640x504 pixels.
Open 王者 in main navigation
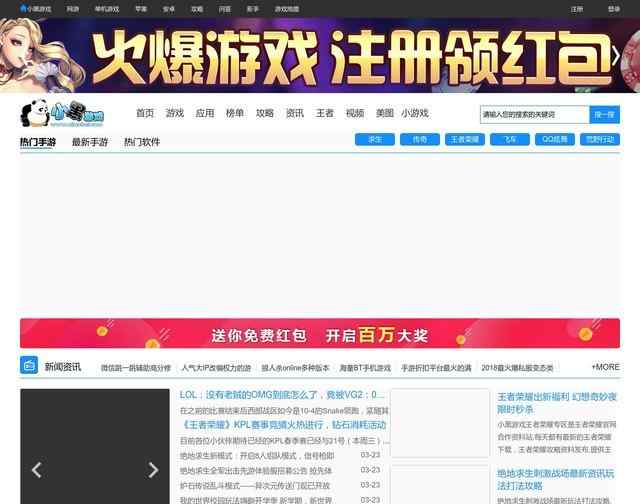point(325,113)
